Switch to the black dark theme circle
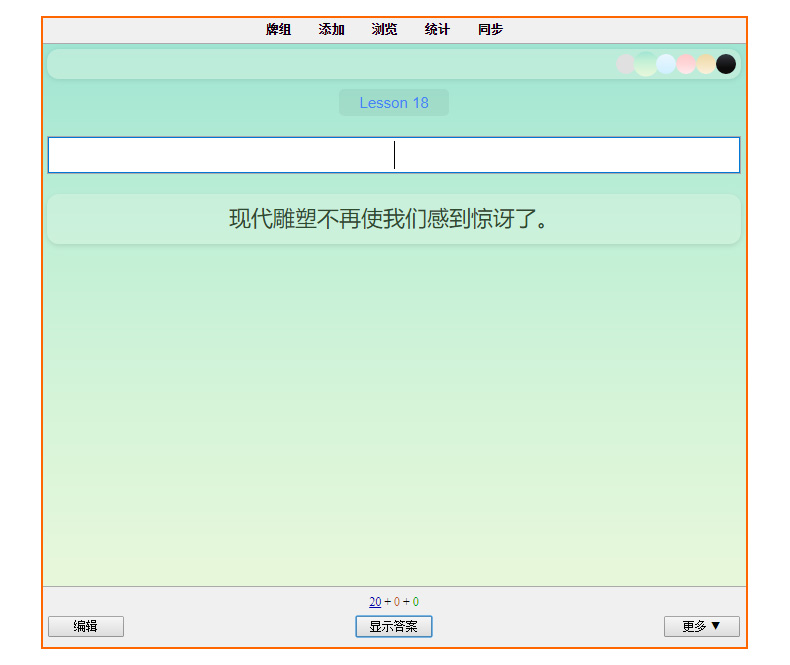The width and height of the screenshot is (790, 665). pyautogui.click(x=726, y=64)
